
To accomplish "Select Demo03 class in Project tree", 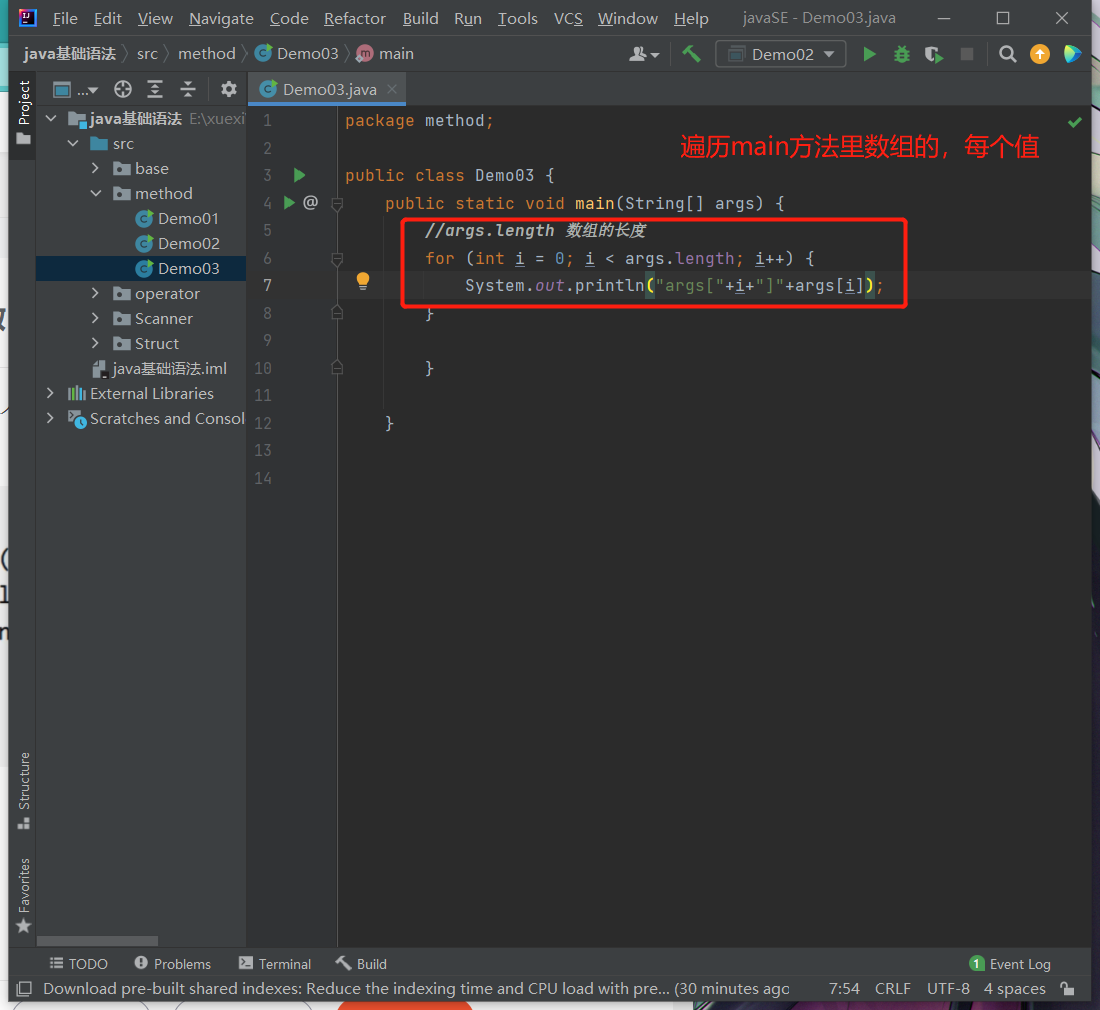I will 177,269.
